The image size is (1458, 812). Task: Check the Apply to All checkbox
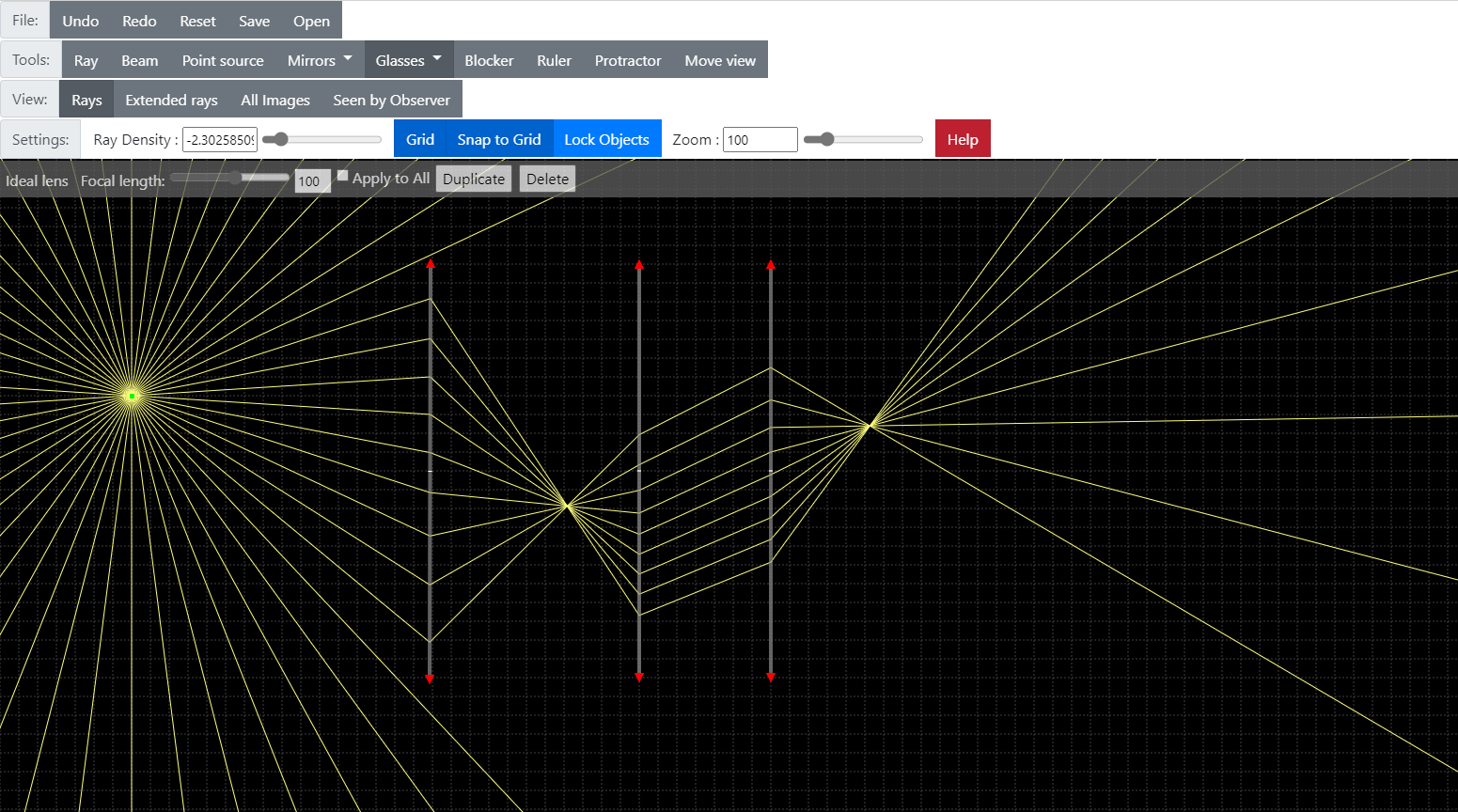click(x=343, y=176)
